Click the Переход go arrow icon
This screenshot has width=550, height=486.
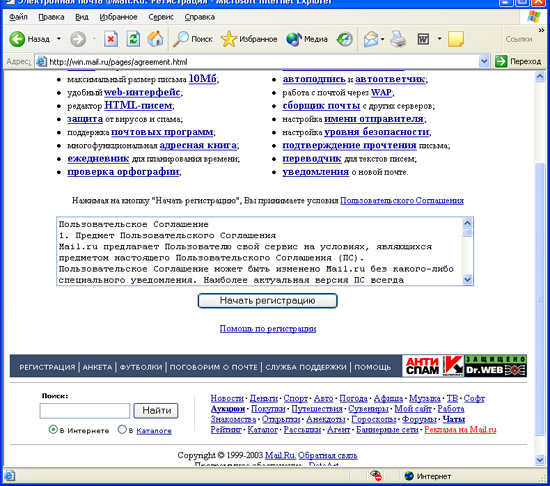coord(501,61)
